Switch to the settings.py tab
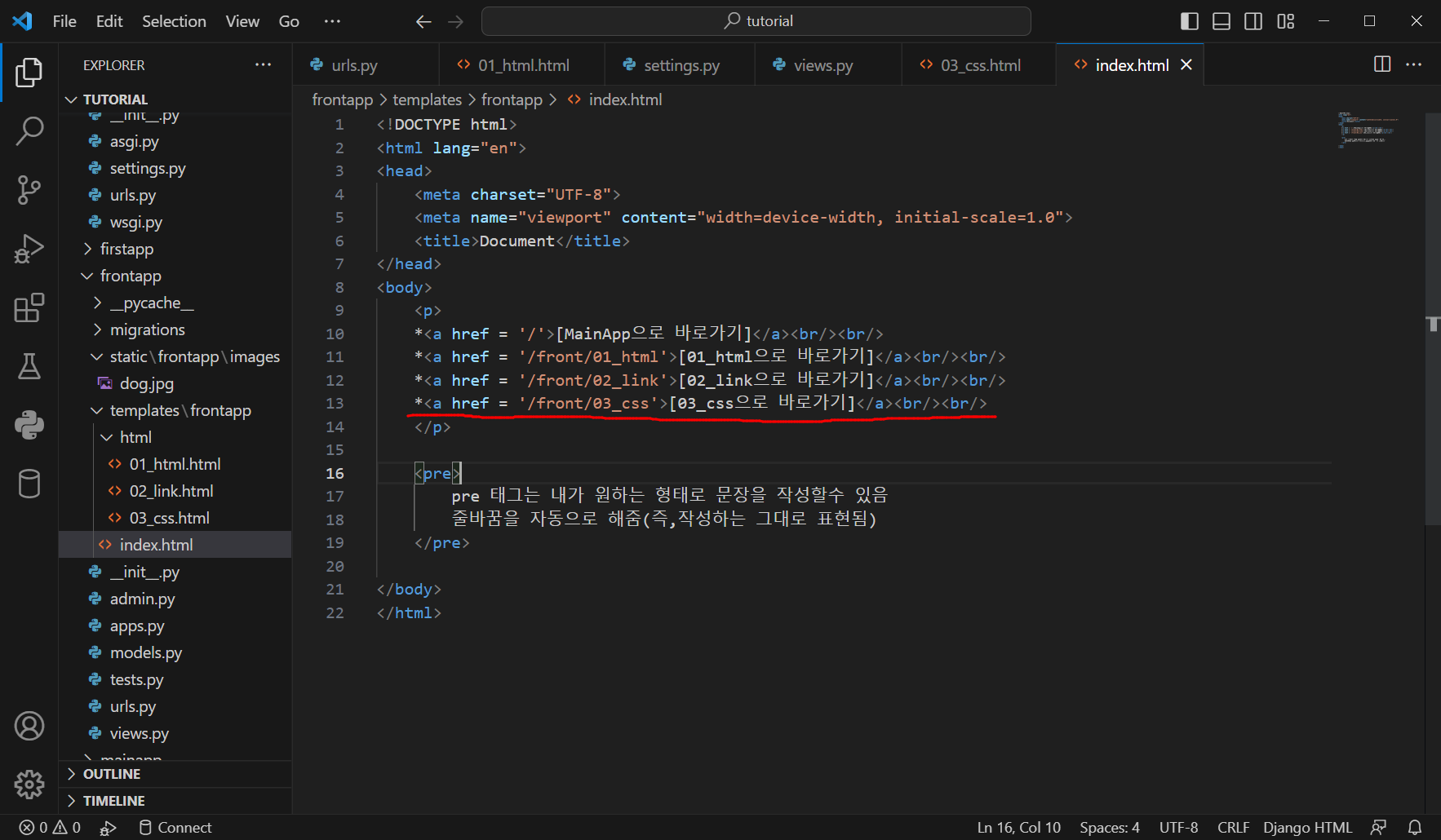 (x=680, y=64)
